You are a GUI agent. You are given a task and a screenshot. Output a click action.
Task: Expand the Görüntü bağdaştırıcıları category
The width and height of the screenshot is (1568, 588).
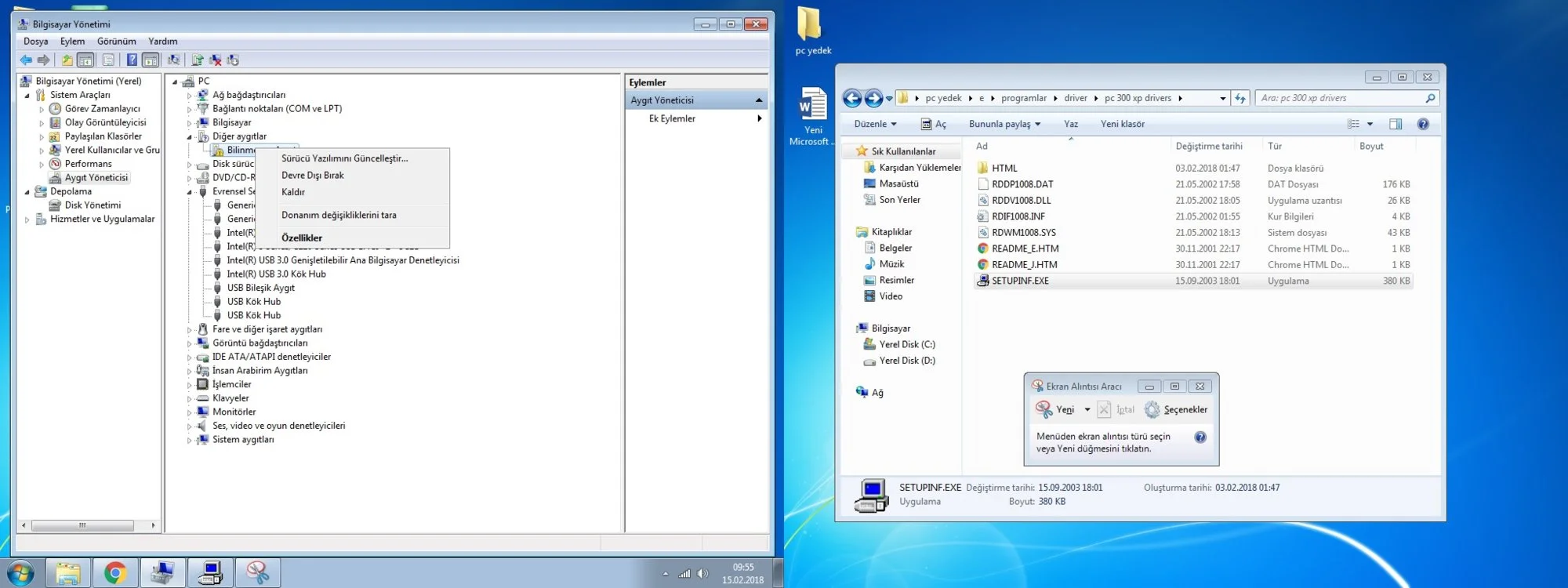click(189, 343)
